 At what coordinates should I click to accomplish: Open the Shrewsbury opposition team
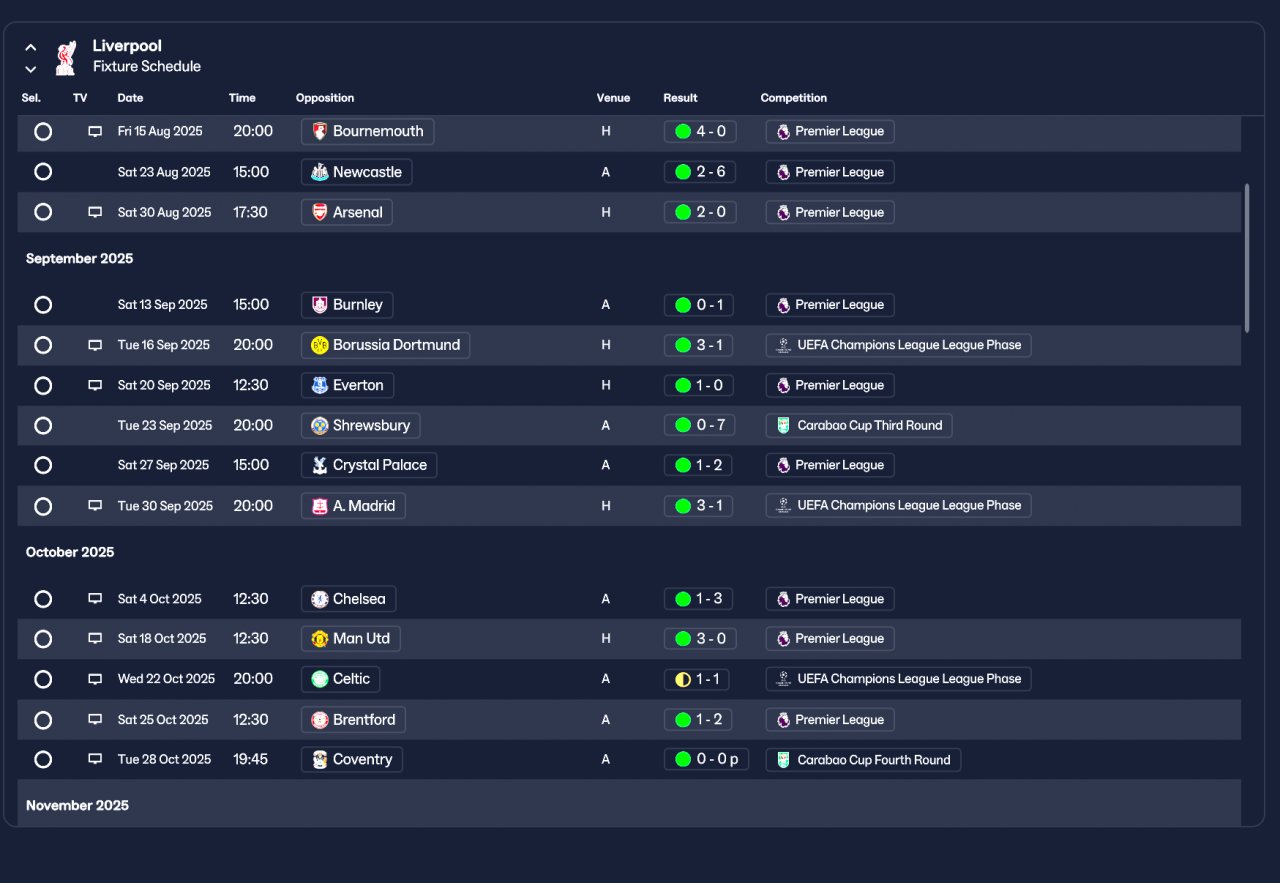point(361,425)
